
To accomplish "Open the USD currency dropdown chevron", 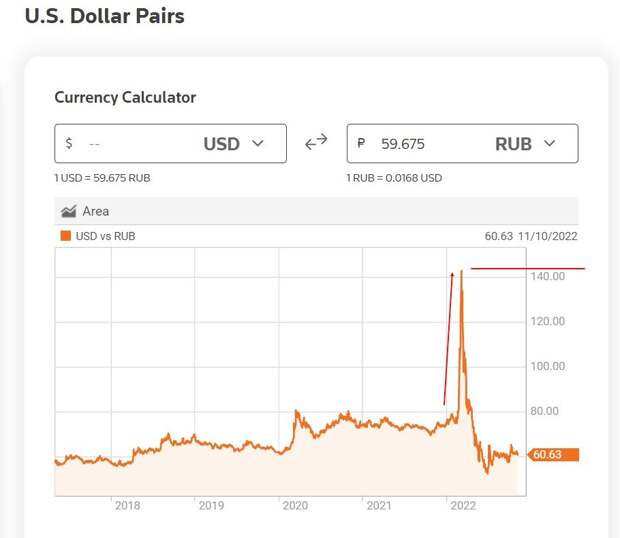I will (x=258, y=143).
